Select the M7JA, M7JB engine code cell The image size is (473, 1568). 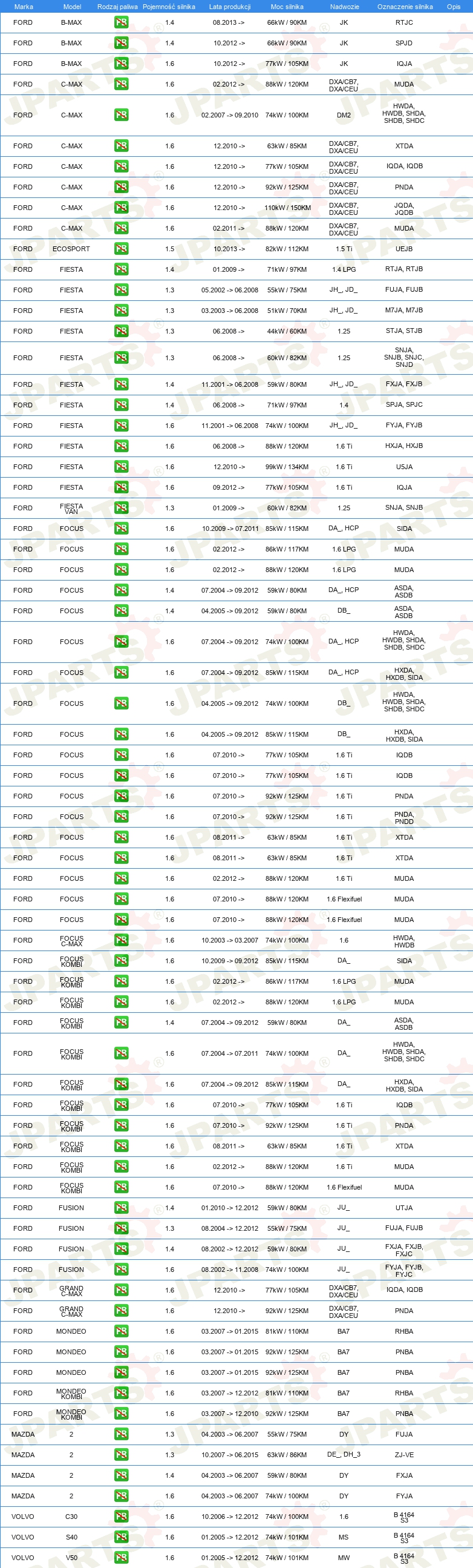(x=404, y=311)
